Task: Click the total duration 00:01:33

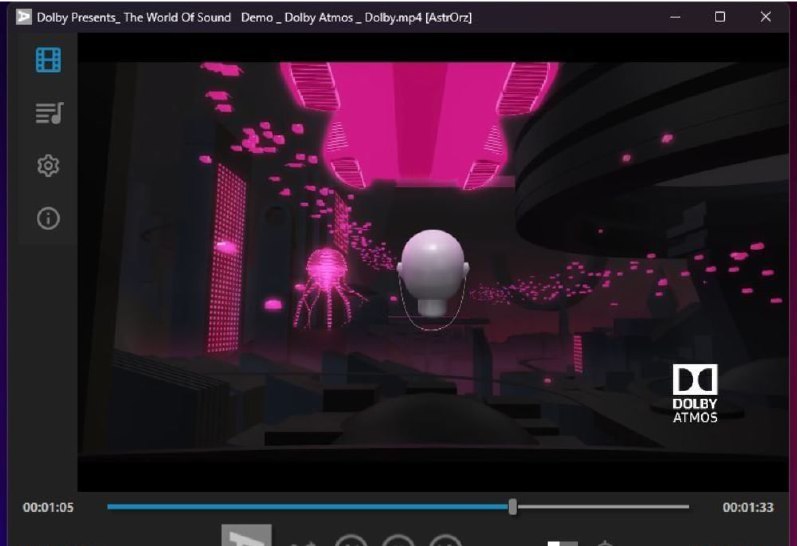Action: pos(748,507)
